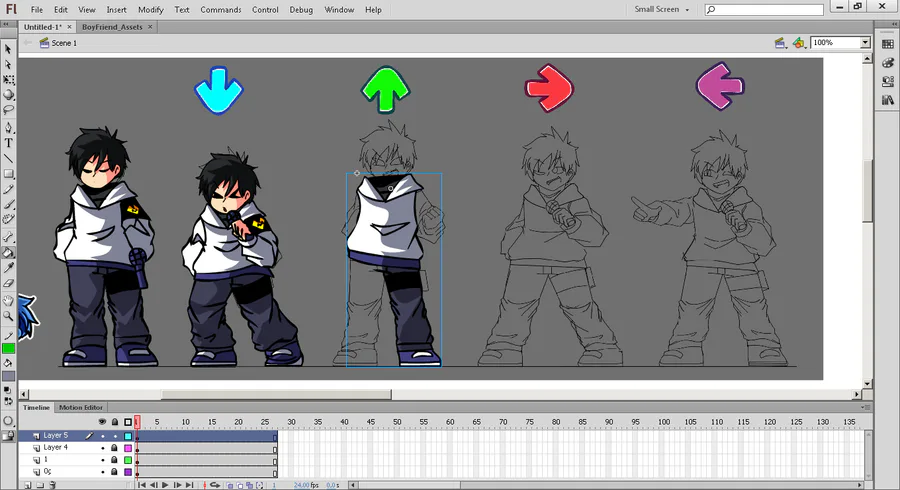The image size is (900, 490).
Task: Select the Brush tool
Action: 9,204
